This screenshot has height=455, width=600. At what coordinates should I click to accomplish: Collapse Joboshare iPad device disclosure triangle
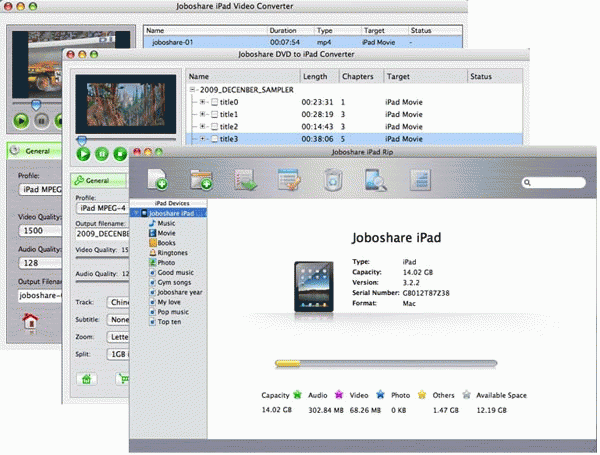point(136,213)
